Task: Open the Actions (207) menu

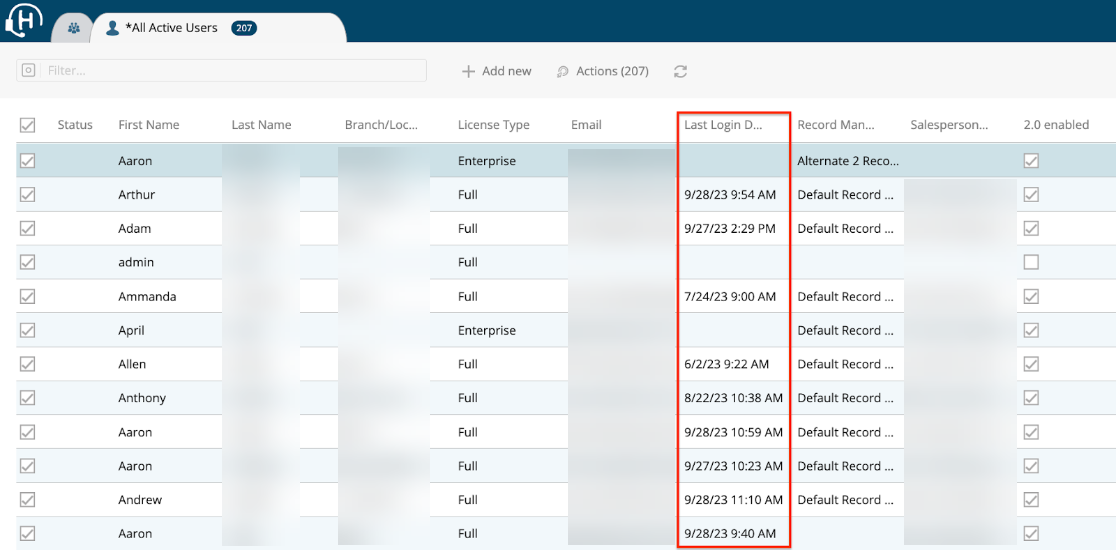Action: click(602, 71)
